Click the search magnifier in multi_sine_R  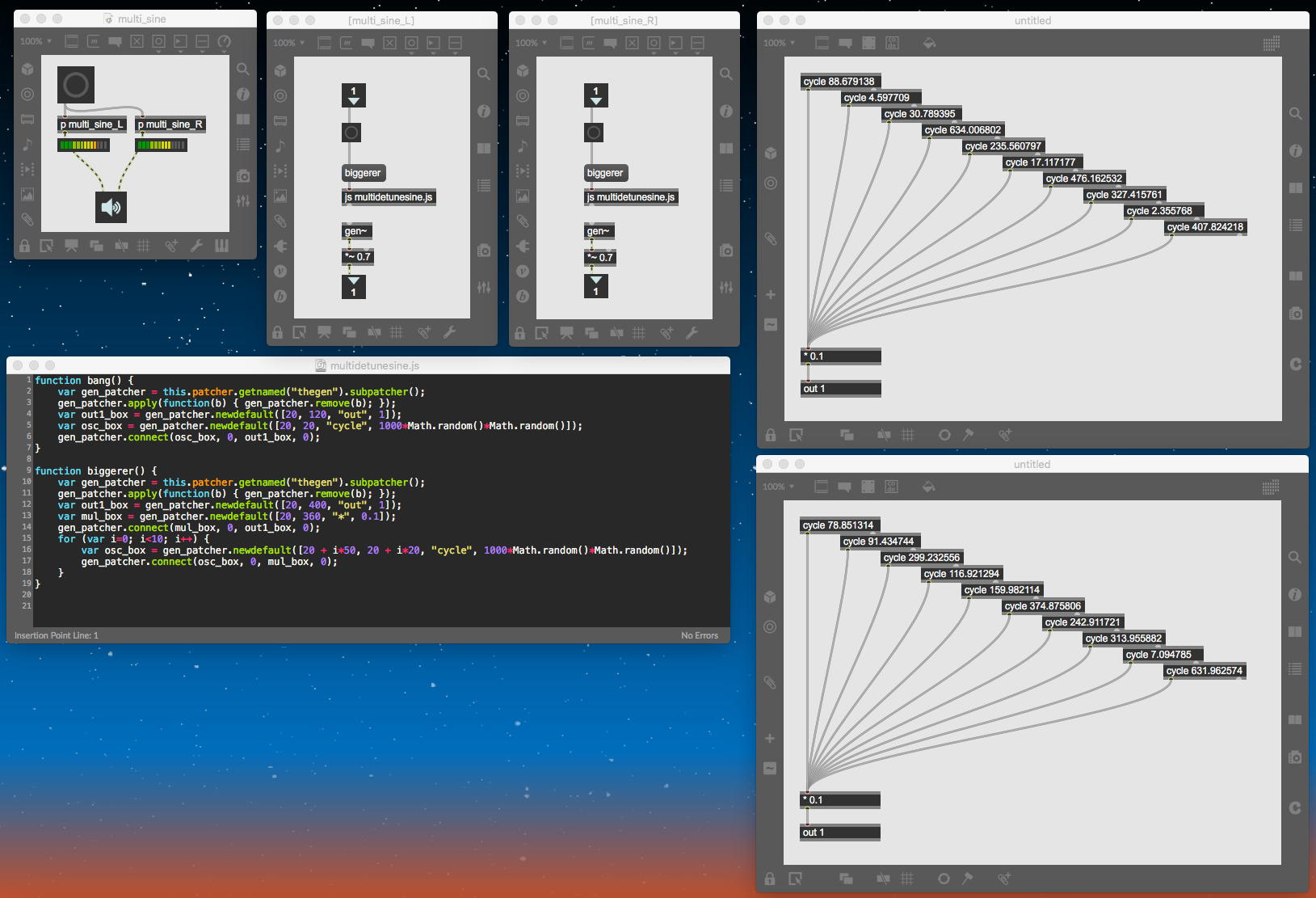pyautogui.click(x=726, y=74)
